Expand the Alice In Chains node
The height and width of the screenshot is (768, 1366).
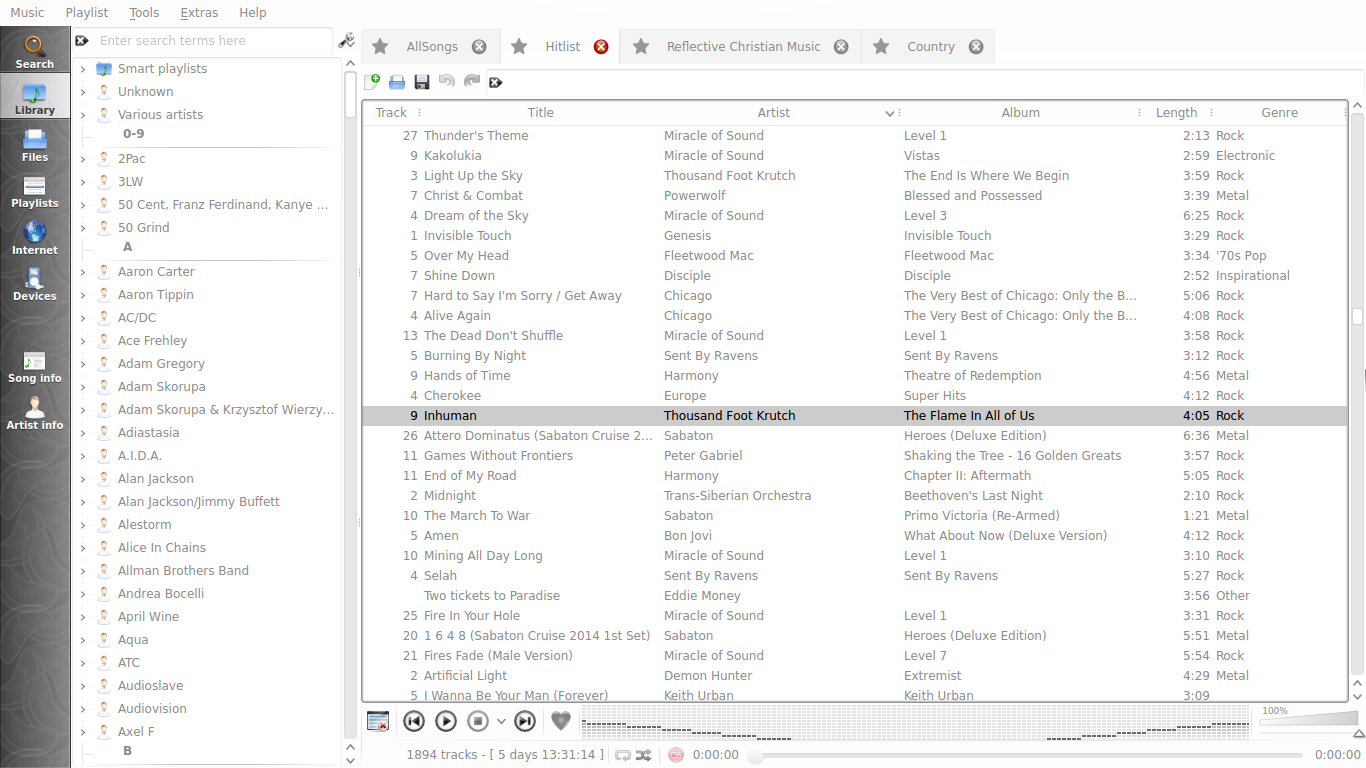tap(83, 548)
